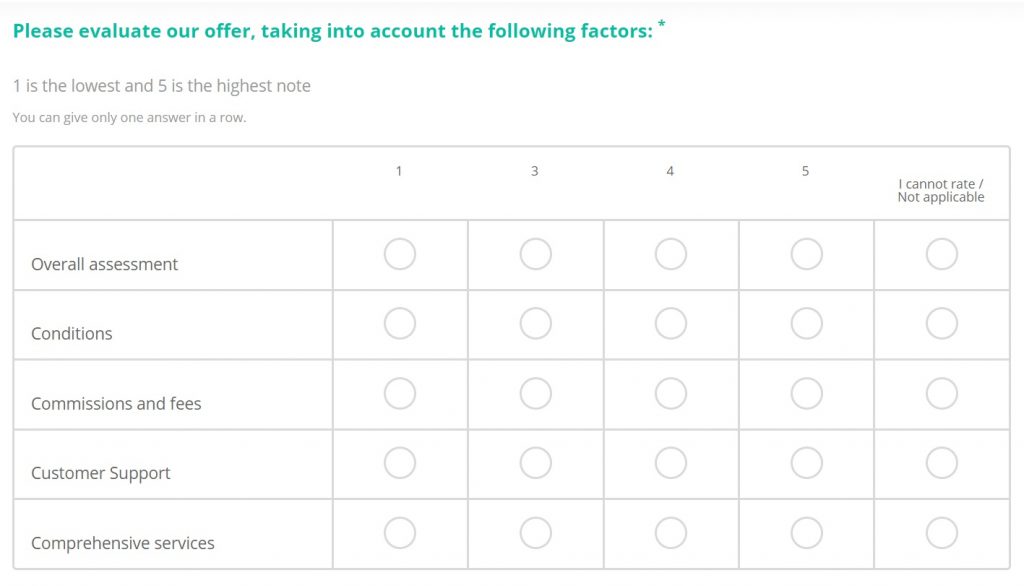Mark Conditions as I cannot rate
1024x586 pixels.
pyautogui.click(x=942, y=323)
